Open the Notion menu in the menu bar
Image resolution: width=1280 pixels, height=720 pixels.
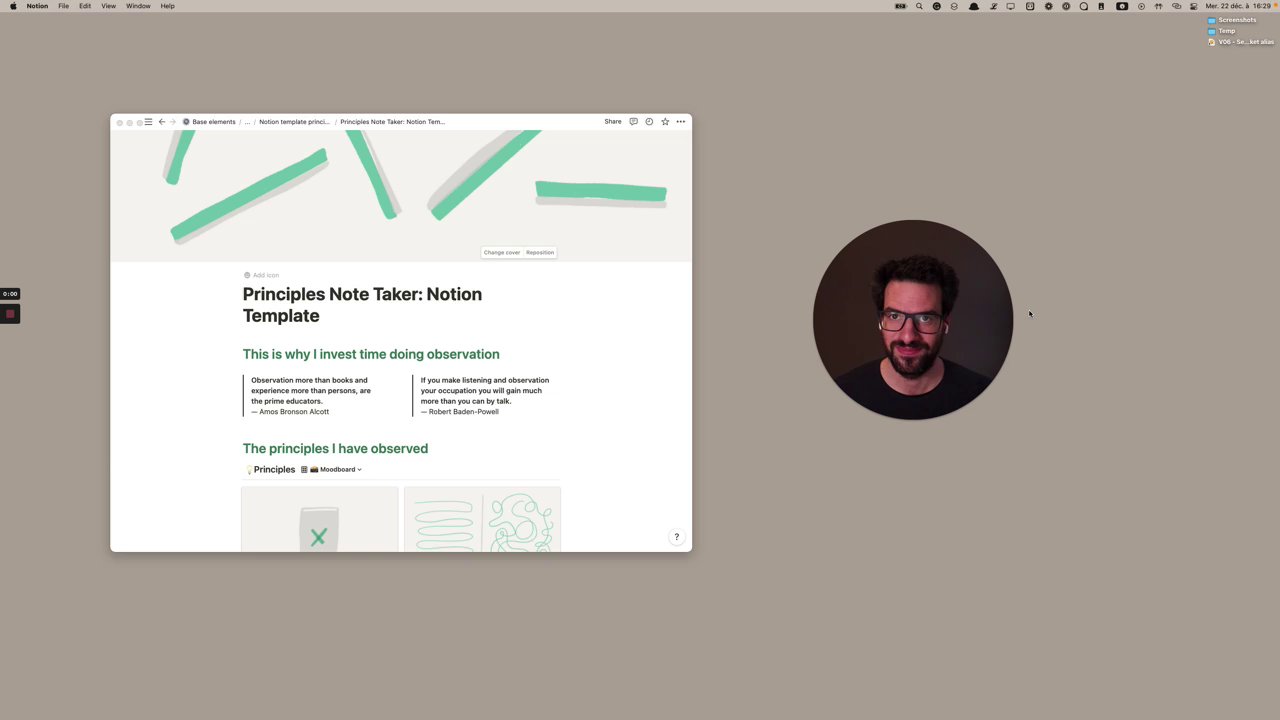(37, 6)
